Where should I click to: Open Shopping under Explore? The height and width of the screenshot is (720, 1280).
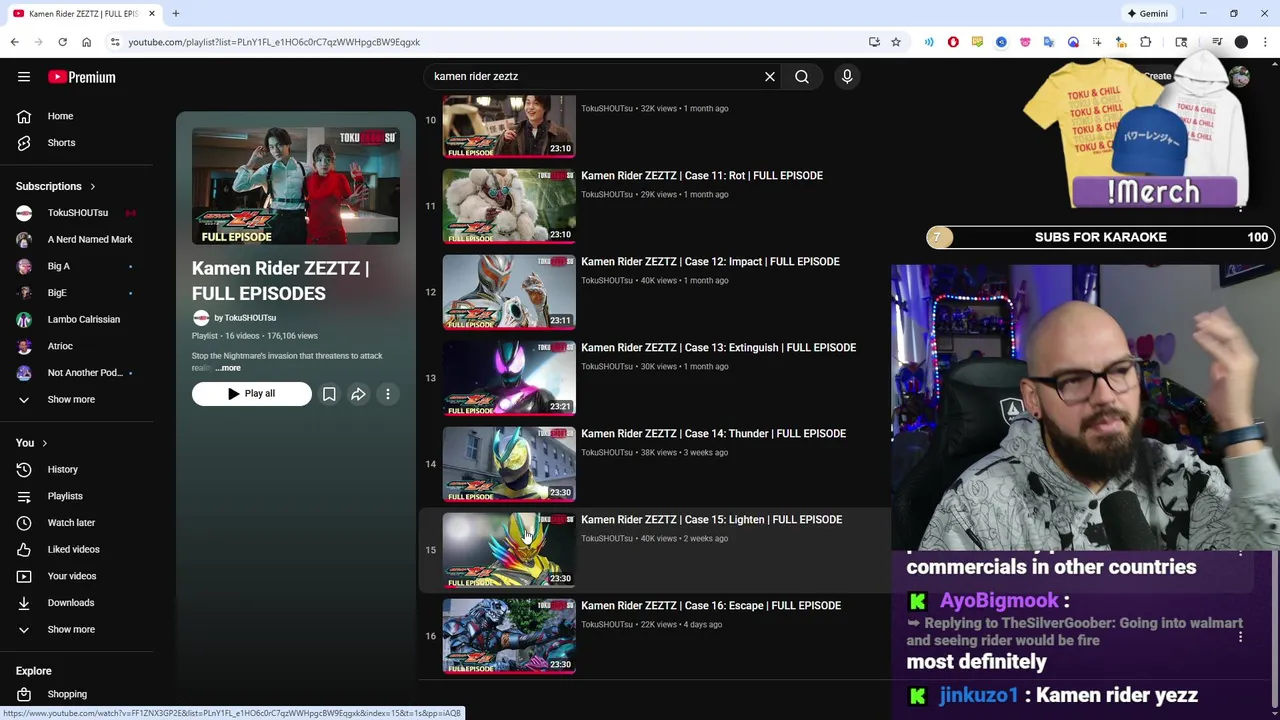coord(67,694)
